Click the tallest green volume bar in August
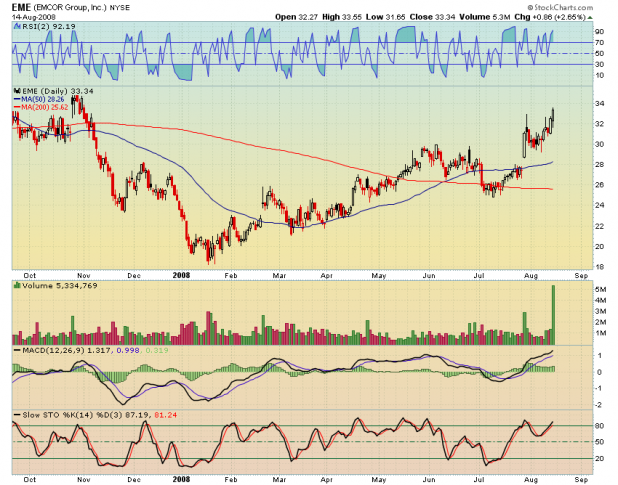The height and width of the screenshot is (485, 618). (553, 315)
